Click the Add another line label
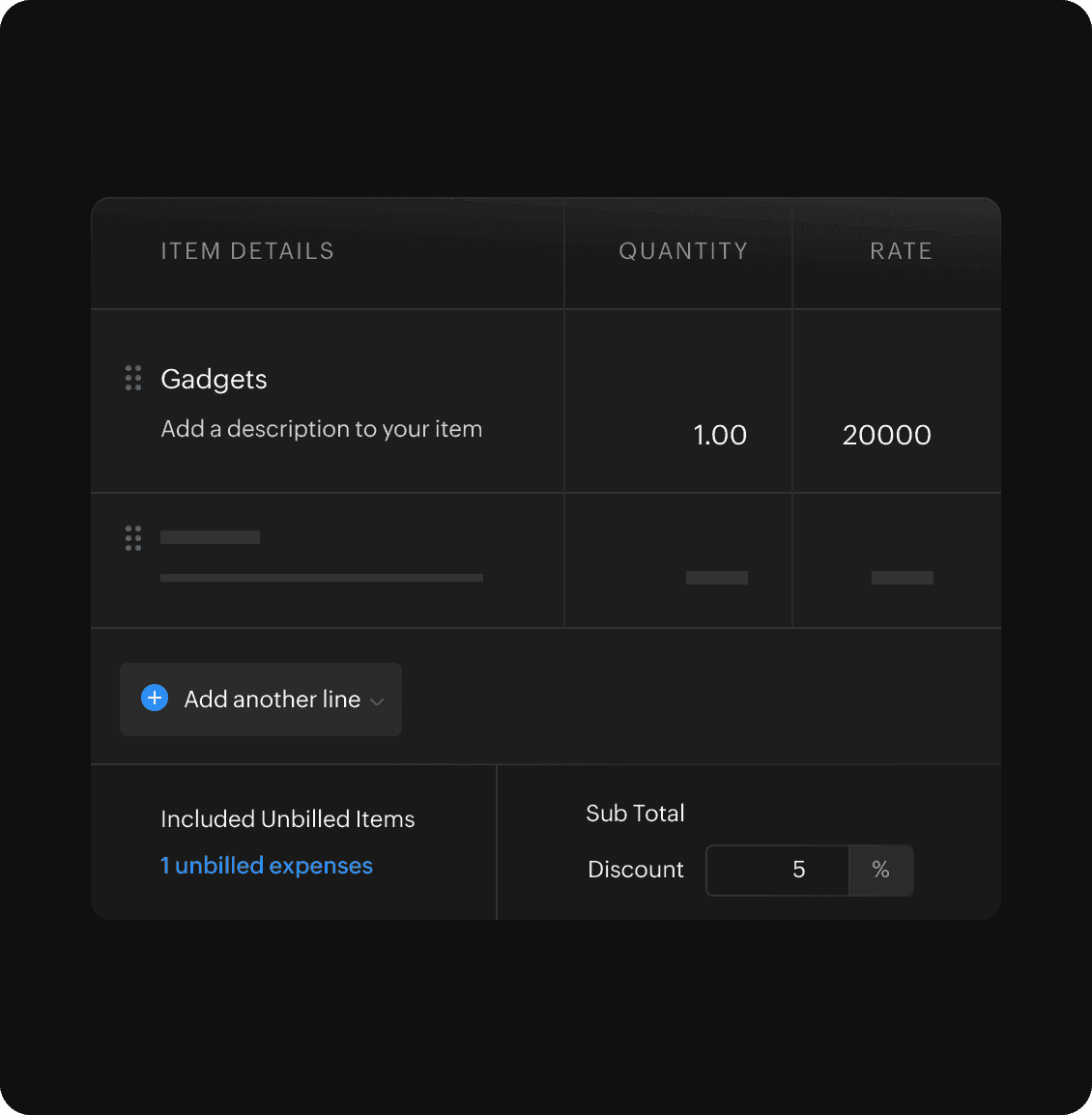Viewport: 1092px width, 1115px height. click(272, 699)
